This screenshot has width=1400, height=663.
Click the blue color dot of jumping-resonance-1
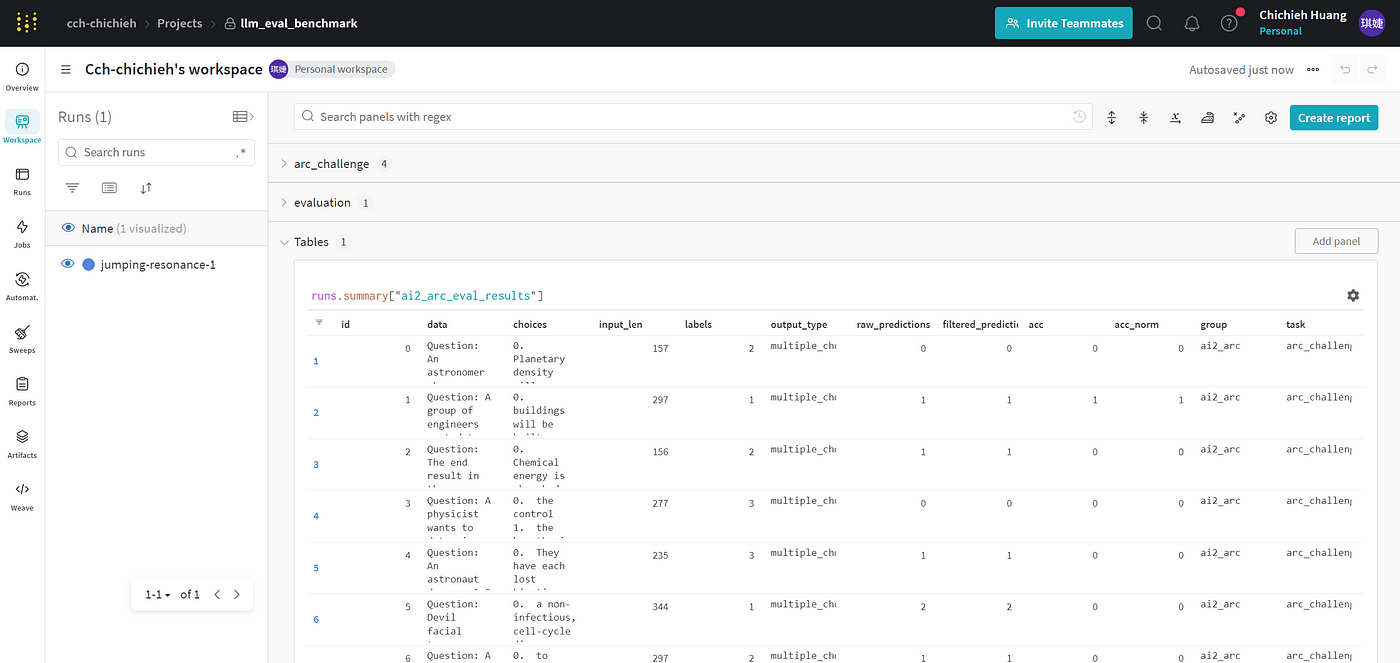pyautogui.click(x=88, y=265)
